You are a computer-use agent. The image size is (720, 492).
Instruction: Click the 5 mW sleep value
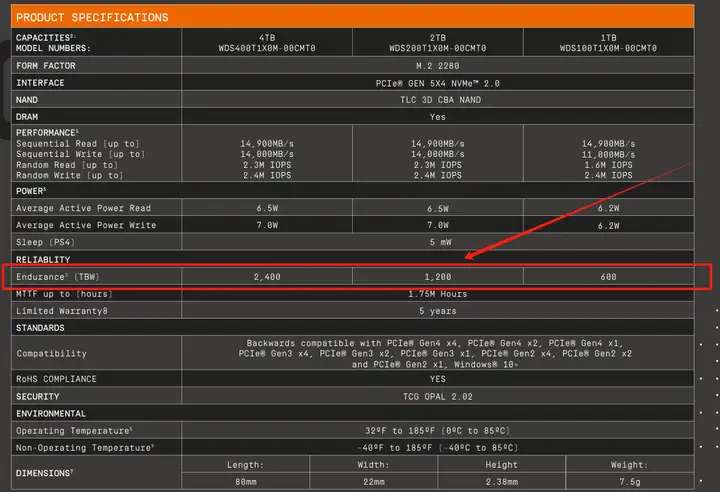tap(440, 242)
